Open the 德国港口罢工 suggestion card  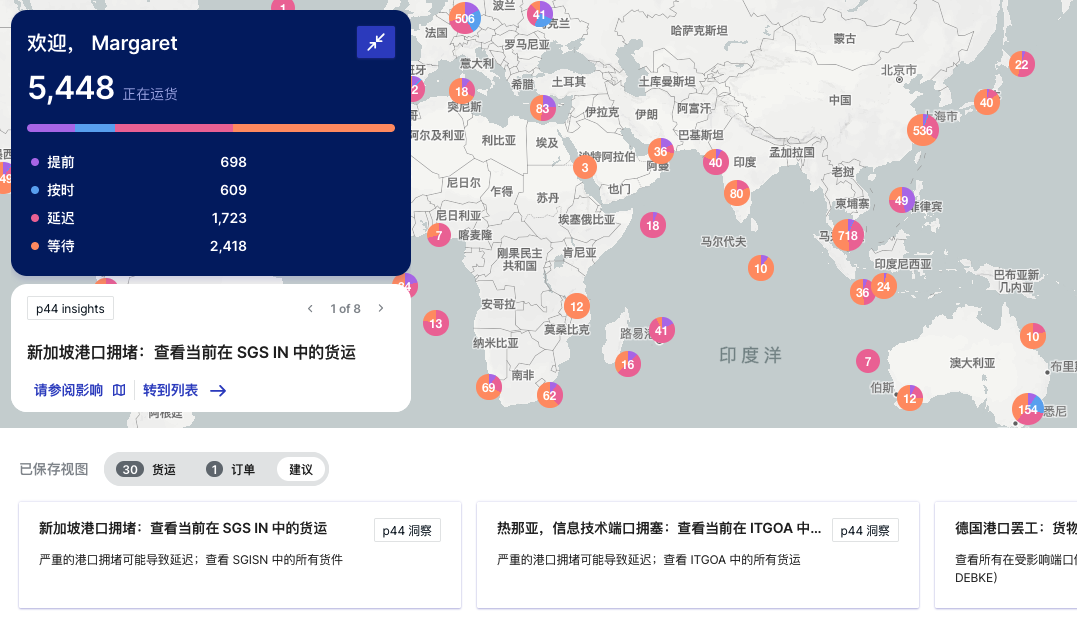click(x=1006, y=554)
